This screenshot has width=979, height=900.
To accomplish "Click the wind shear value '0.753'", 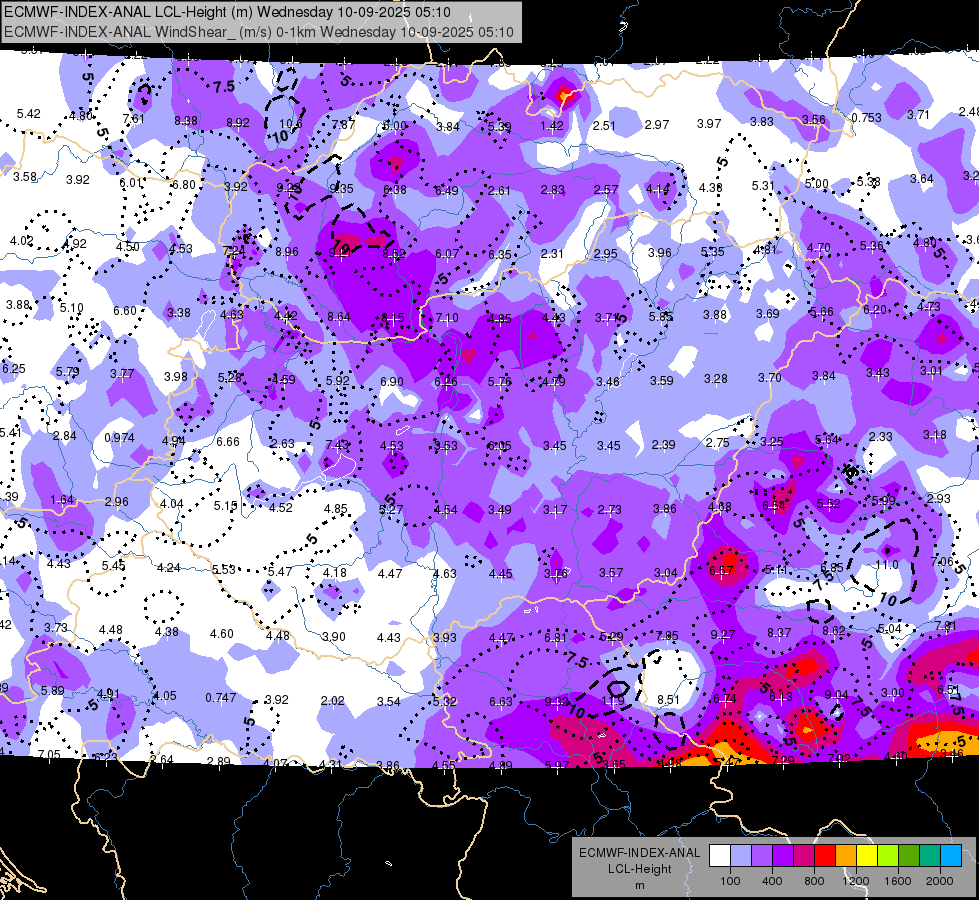I will tap(867, 117).
